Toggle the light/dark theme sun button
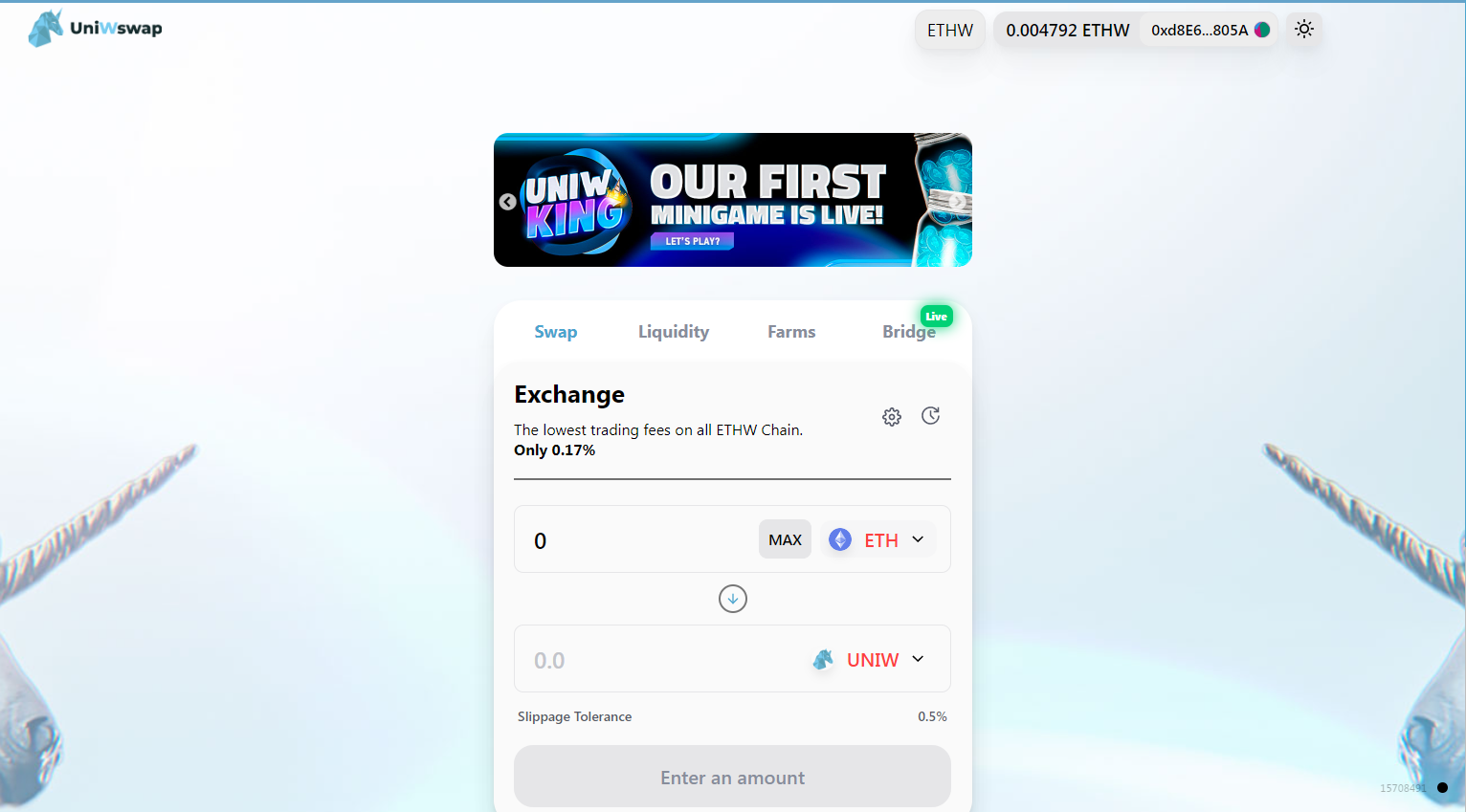This screenshot has height=812, width=1466. point(1304,30)
